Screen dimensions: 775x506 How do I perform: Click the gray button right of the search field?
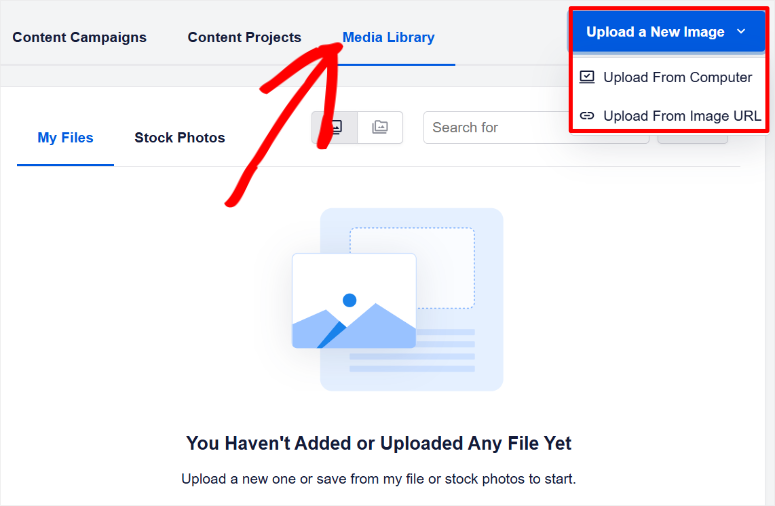tap(692, 137)
